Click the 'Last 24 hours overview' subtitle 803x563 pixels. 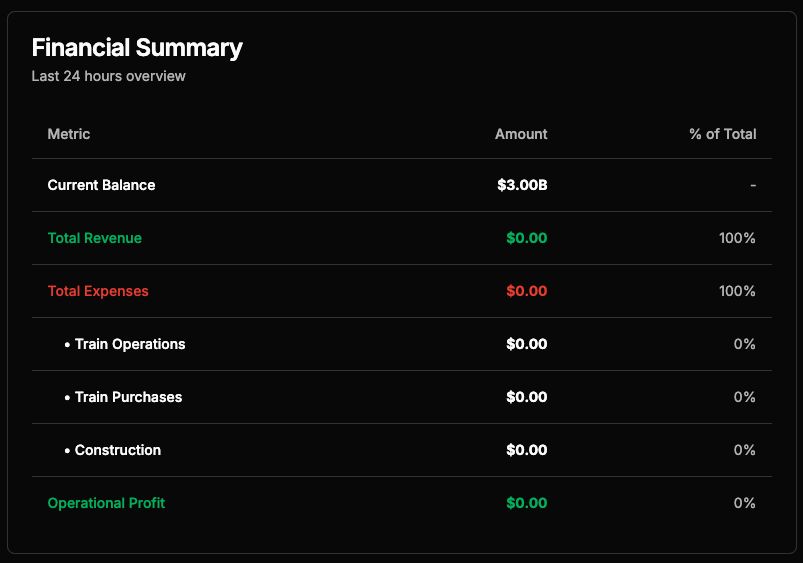108,76
